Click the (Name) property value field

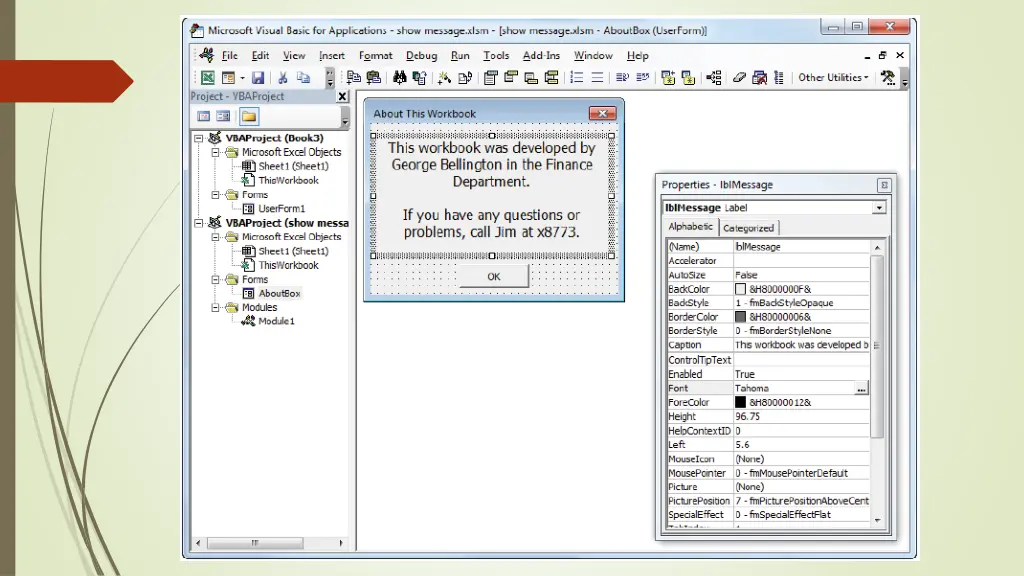[x=801, y=247]
